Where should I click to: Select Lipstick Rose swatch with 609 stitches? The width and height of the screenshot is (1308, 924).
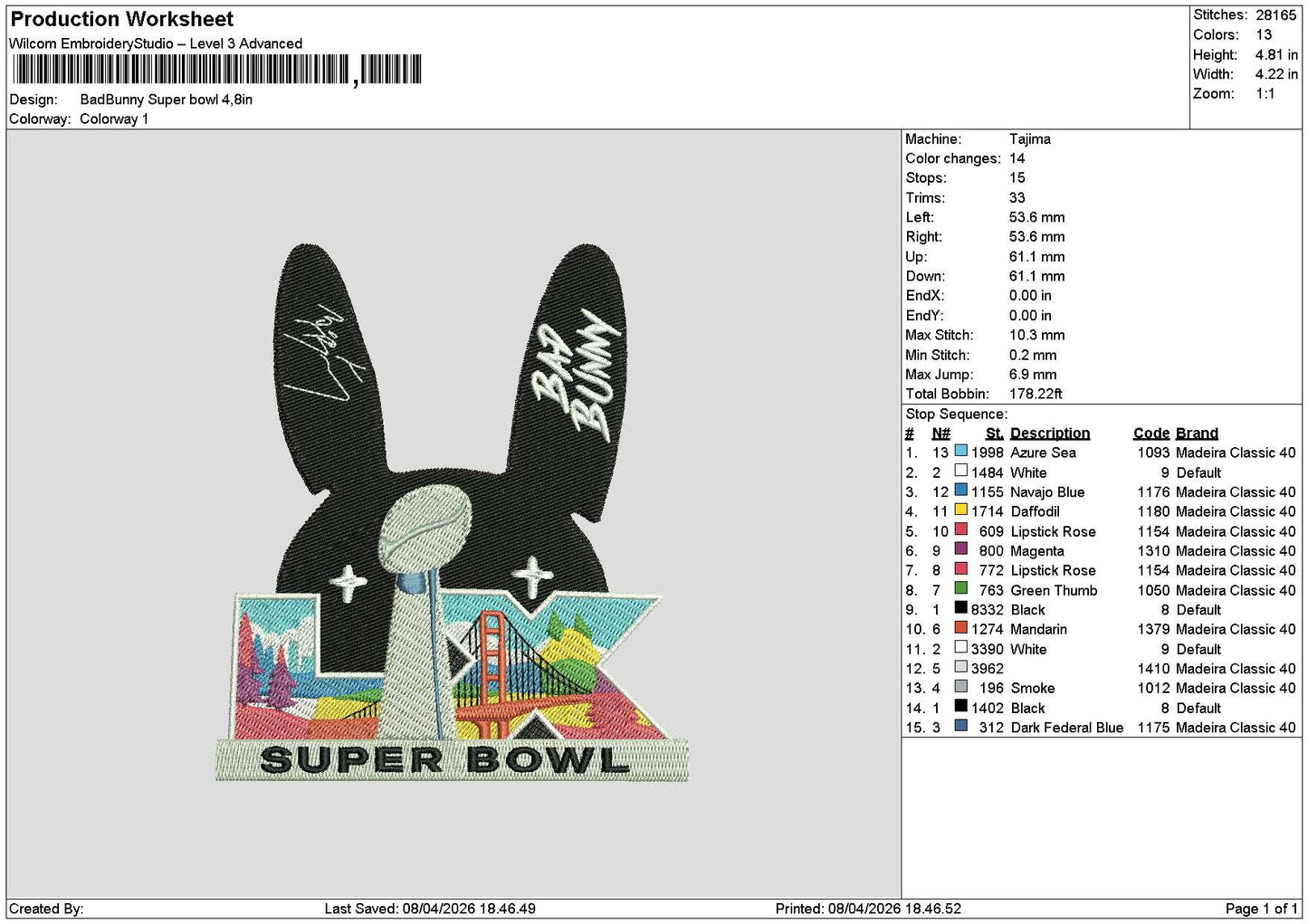tap(960, 530)
